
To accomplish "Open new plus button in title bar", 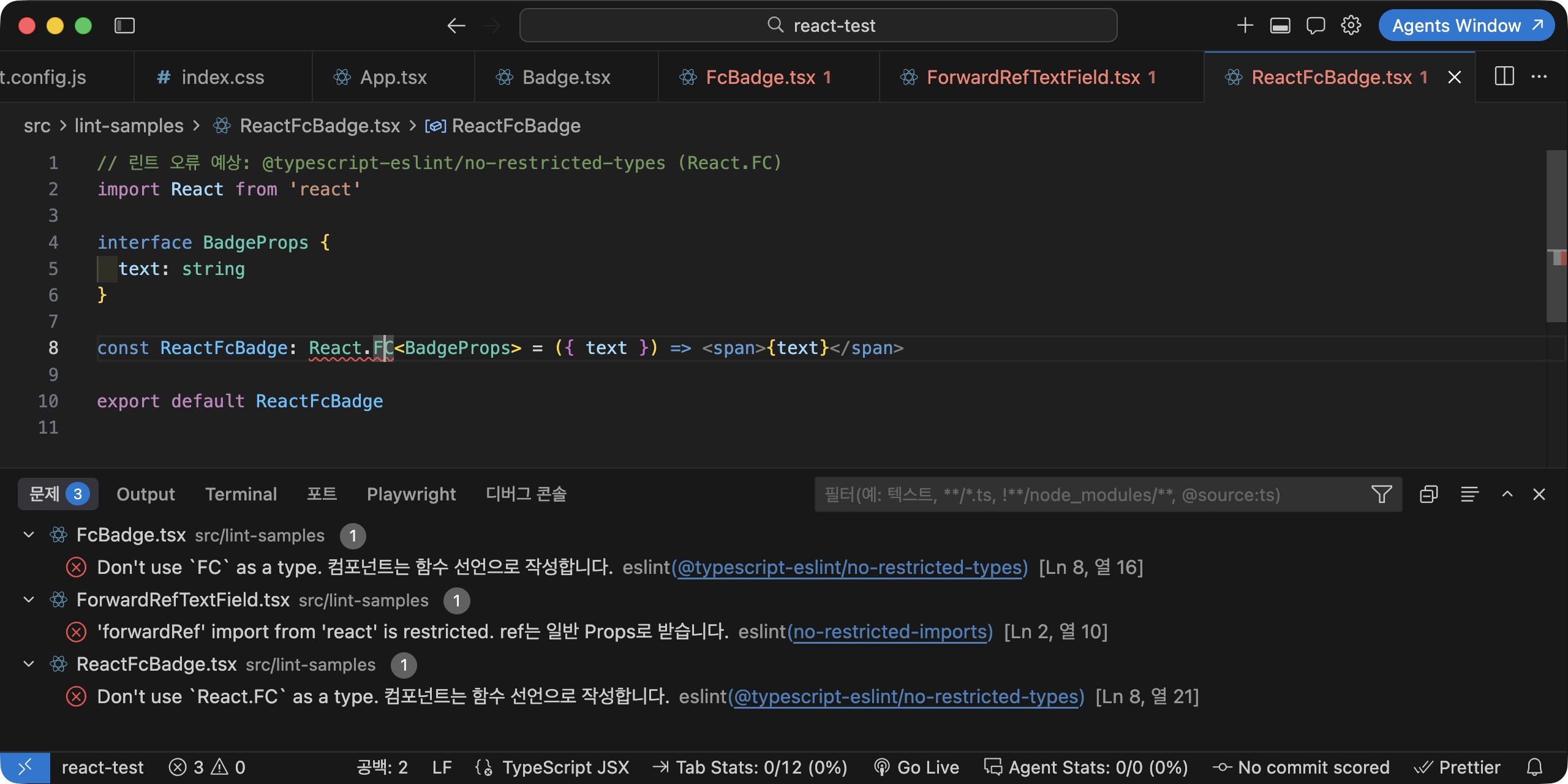I will [x=1245, y=26].
